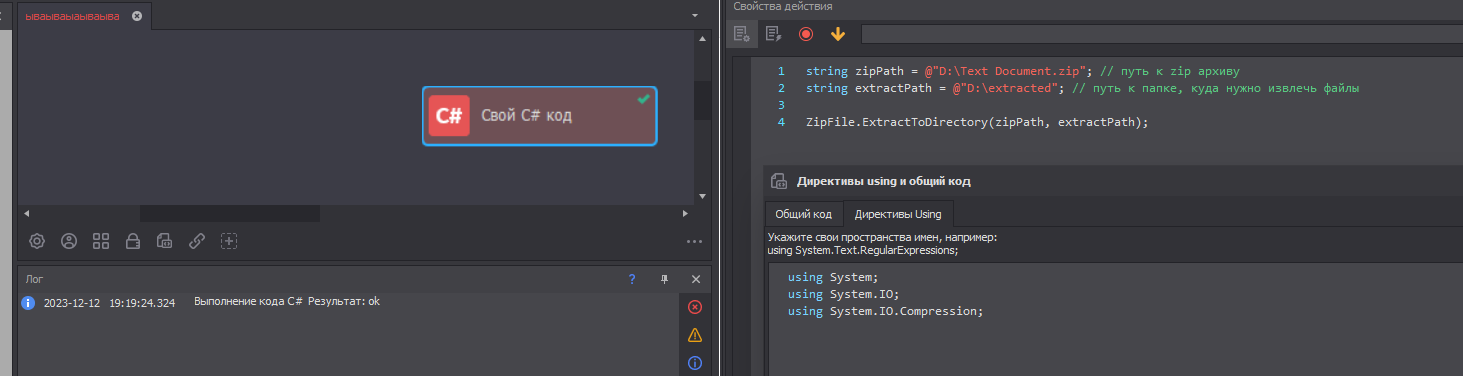Click the padlock icon below canvas
Screen dimensions: 1463x376
(133, 241)
